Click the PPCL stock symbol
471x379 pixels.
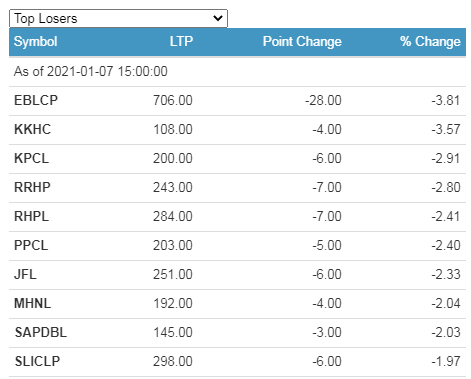[31, 245]
